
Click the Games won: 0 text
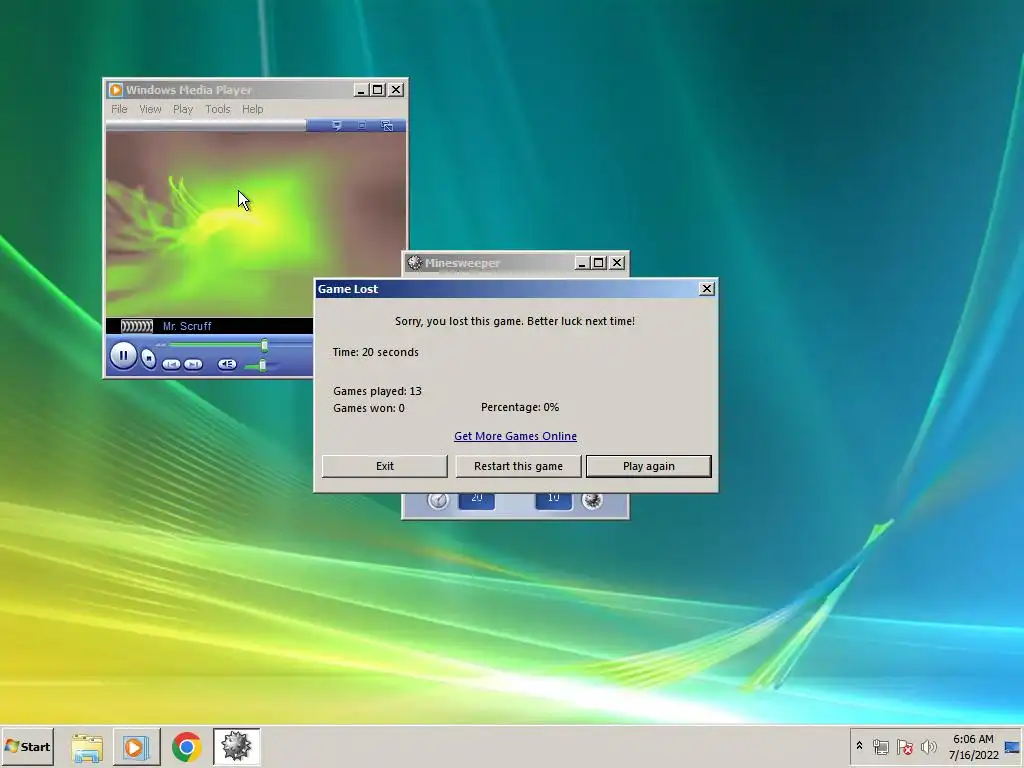pyautogui.click(x=369, y=408)
